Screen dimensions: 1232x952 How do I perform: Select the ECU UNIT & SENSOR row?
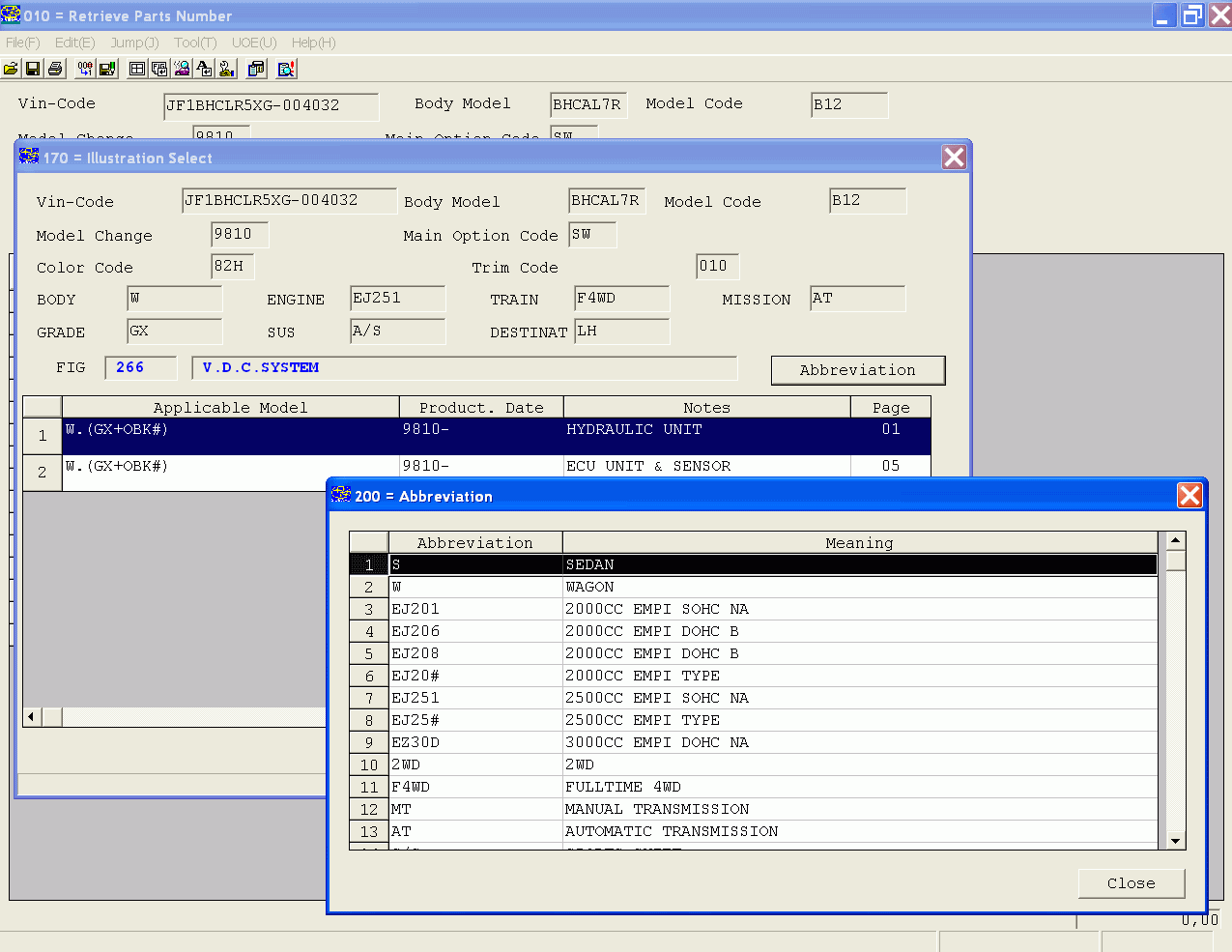[x=496, y=466]
